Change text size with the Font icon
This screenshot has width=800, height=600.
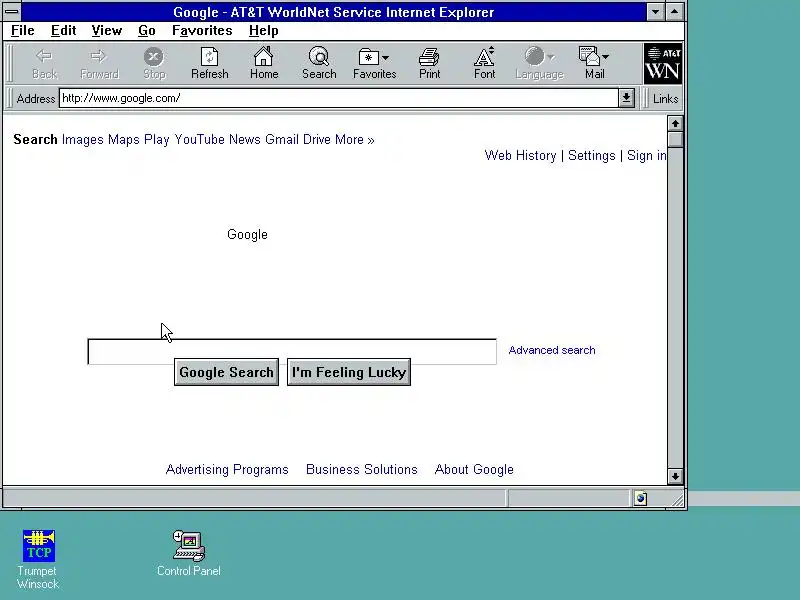pos(484,56)
